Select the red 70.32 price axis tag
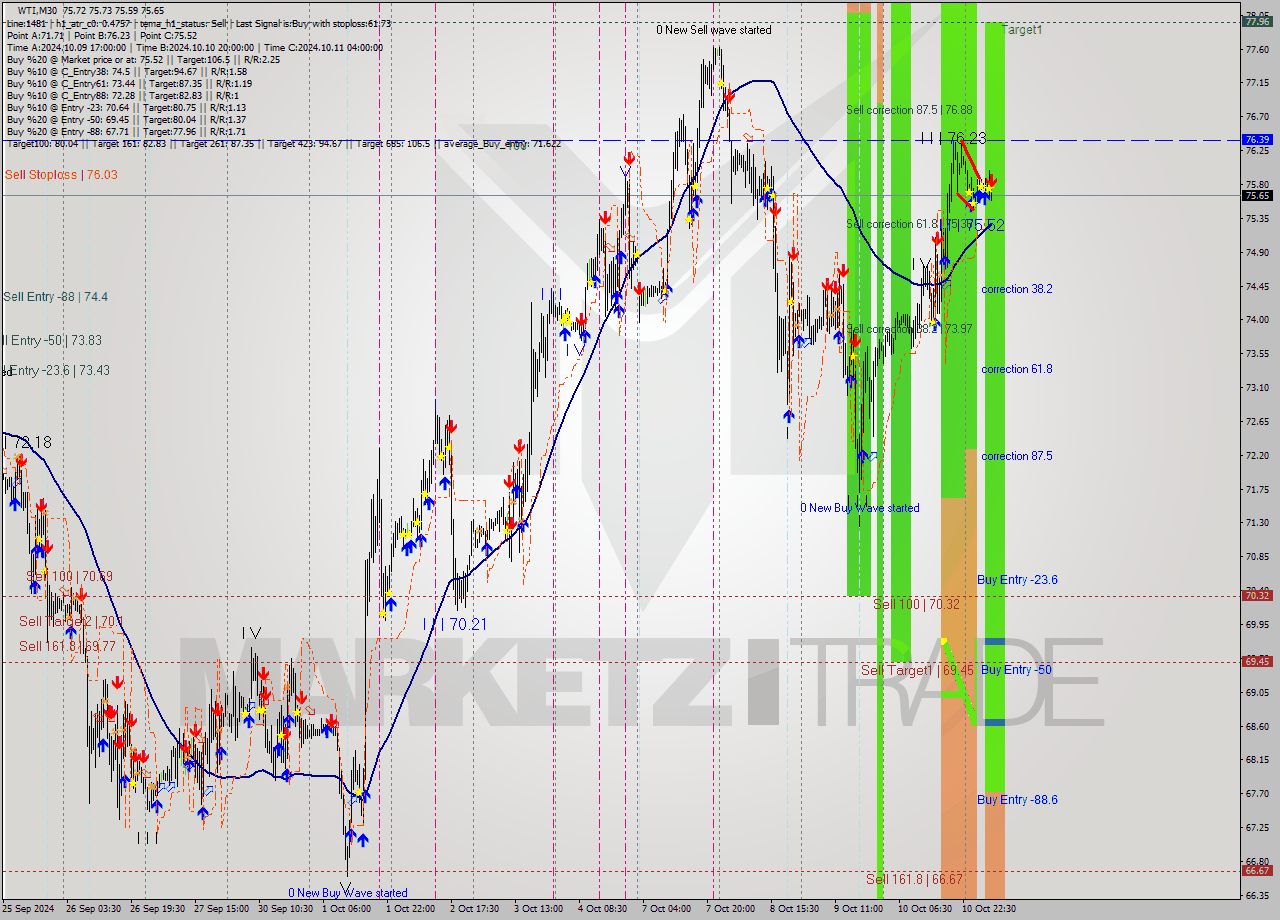The width and height of the screenshot is (1280, 920). (1257, 595)
